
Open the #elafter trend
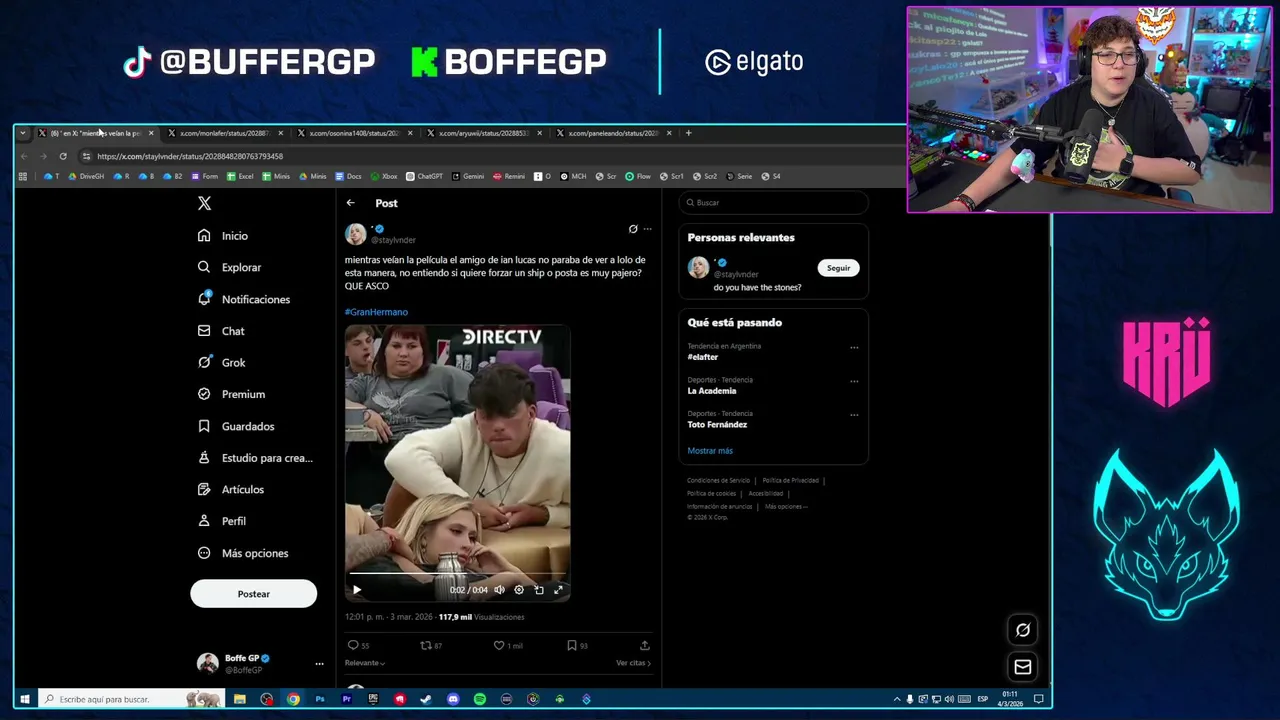pos(702,357)
